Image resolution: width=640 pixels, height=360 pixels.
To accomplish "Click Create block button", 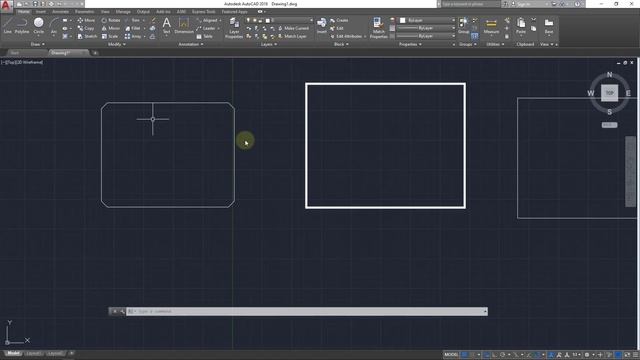I will coord(339,20).
